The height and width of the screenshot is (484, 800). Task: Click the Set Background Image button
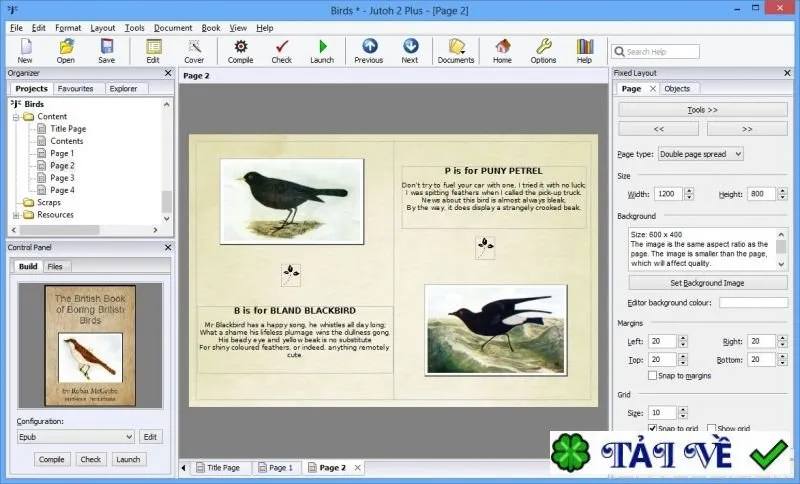(x=707, y=283)
